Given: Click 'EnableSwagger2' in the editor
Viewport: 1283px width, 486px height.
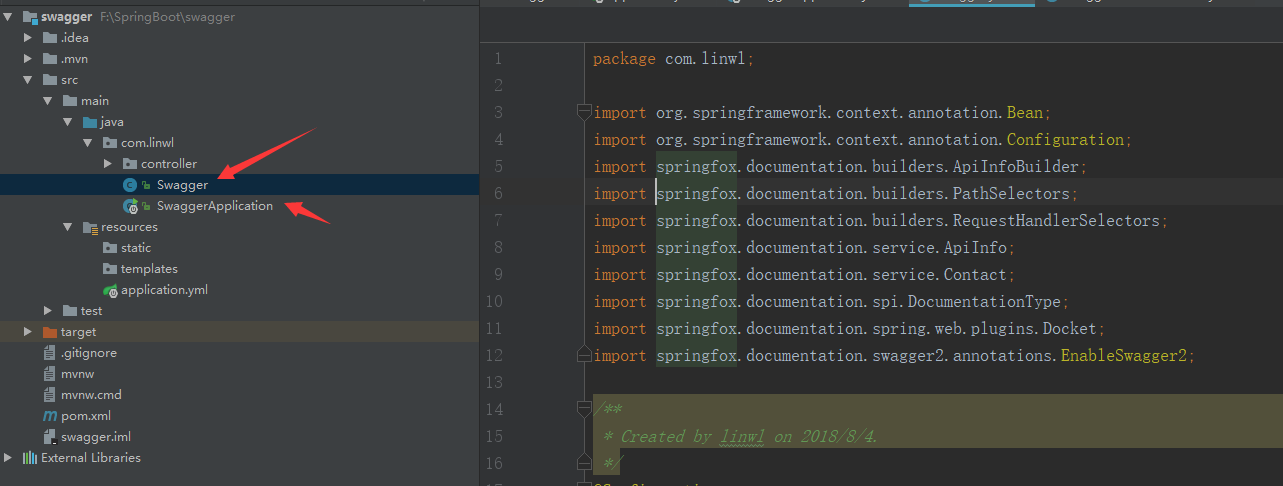Looking at the screenshot, I should (x=1124, y=356).
